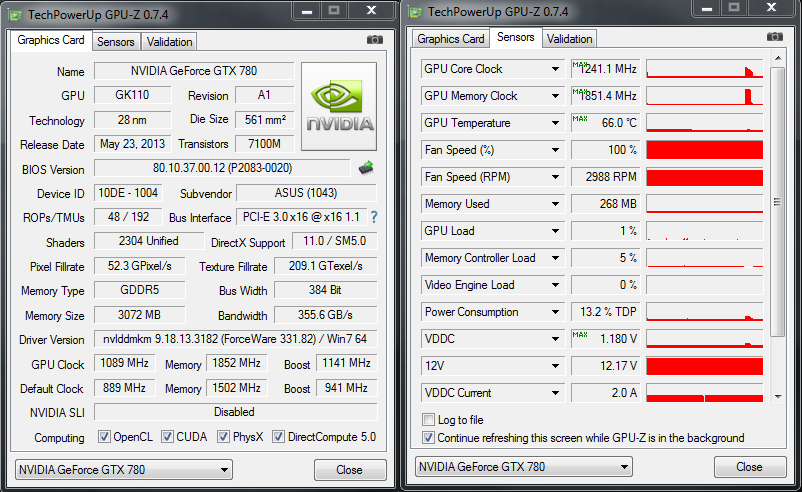Open the Video Engine Load dropdown
The height and width of the screenshot is (492, 802).
pyautogui.click(x=555, y=285)
